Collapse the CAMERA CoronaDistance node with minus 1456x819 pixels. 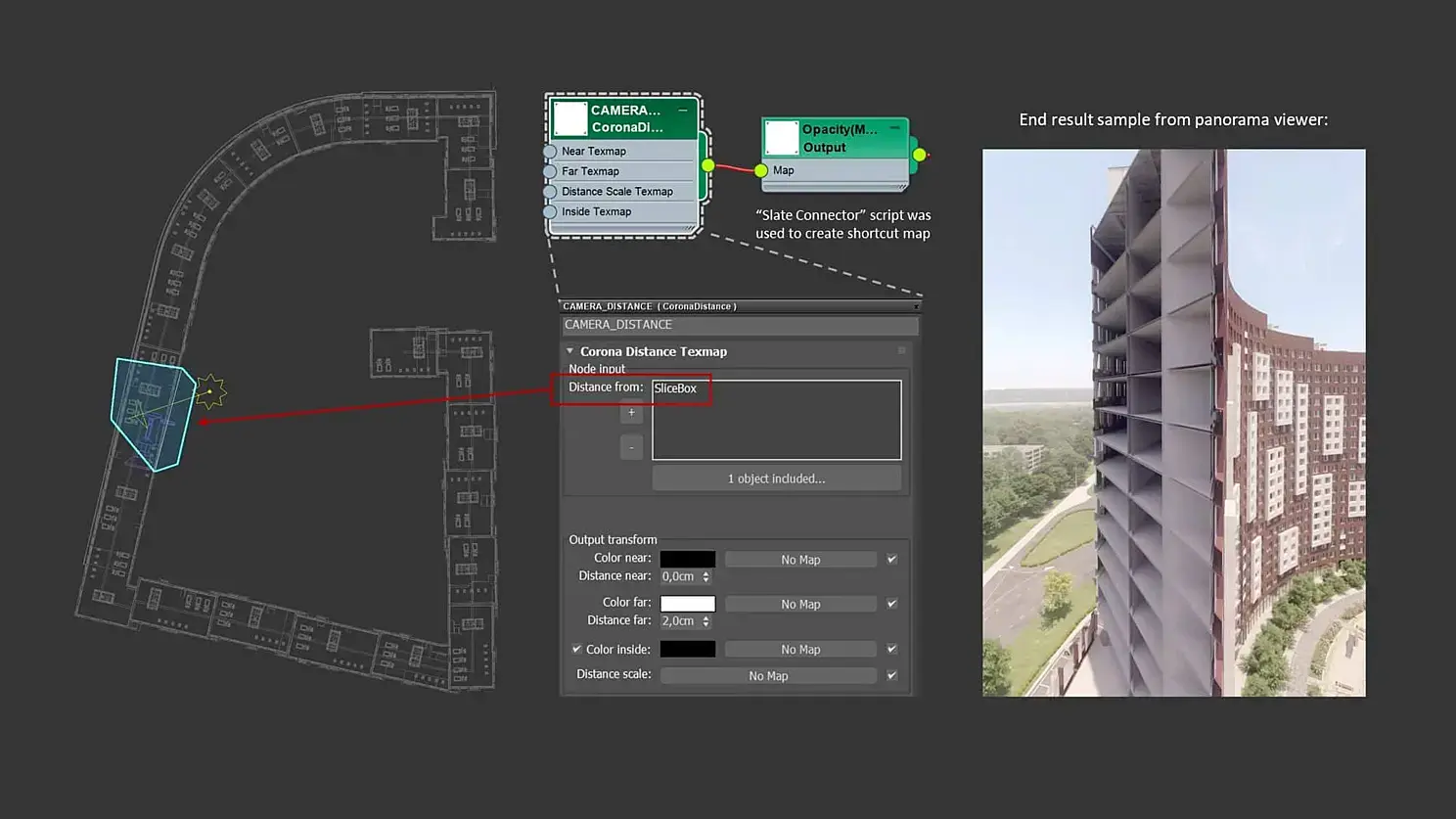pyautogui.click(x=683, y=111)
